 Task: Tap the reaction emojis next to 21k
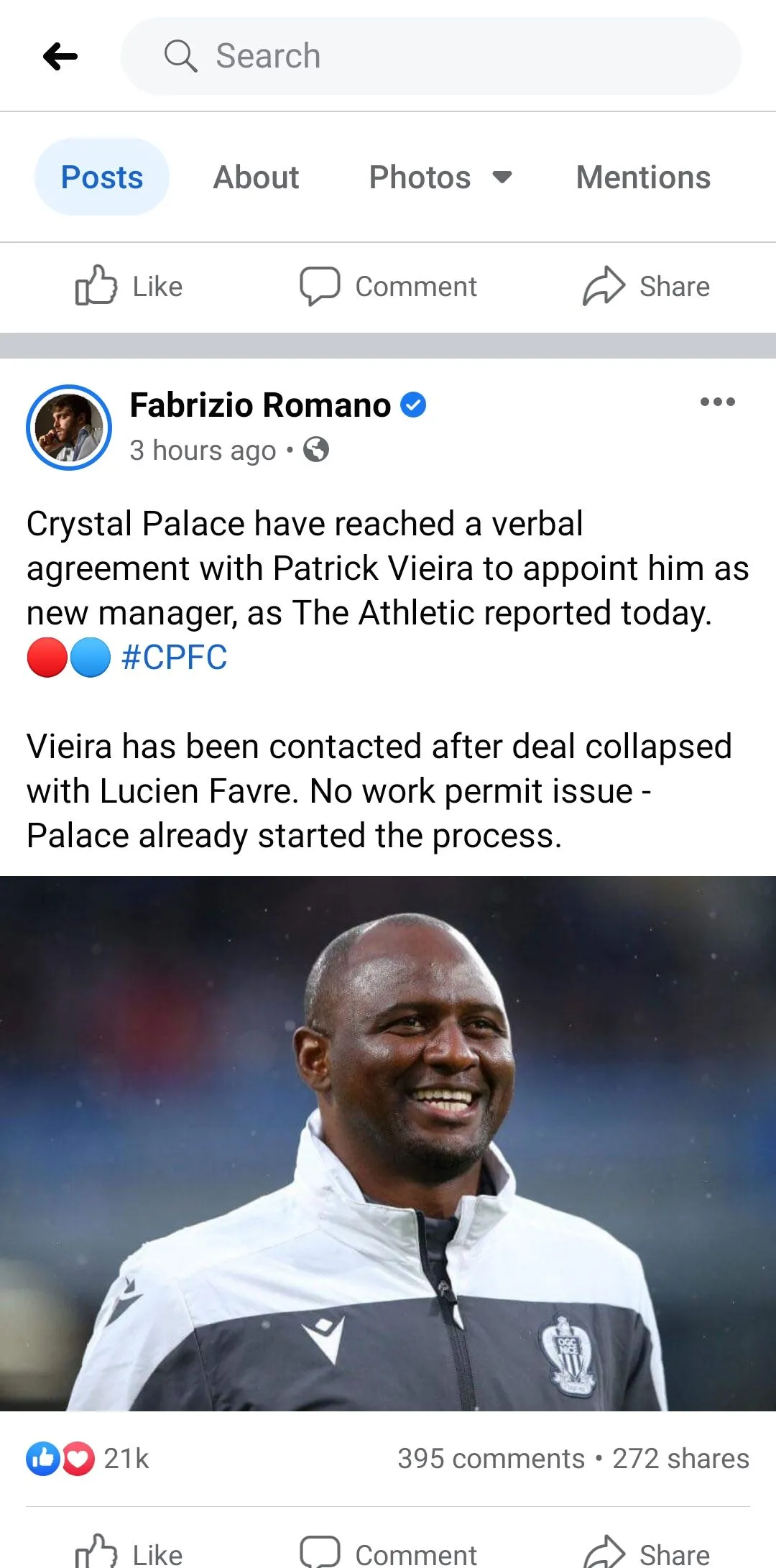tap(60, 1459)
